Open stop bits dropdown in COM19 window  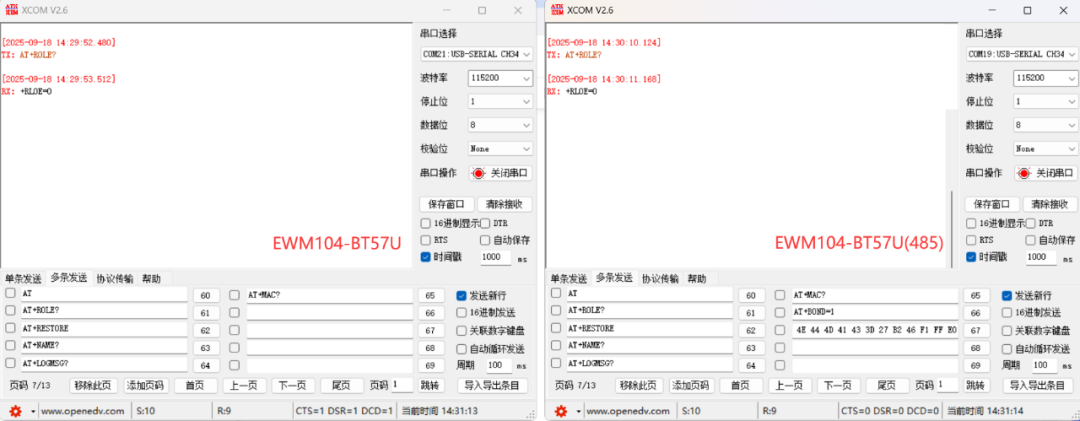[x=1045, y=101]
